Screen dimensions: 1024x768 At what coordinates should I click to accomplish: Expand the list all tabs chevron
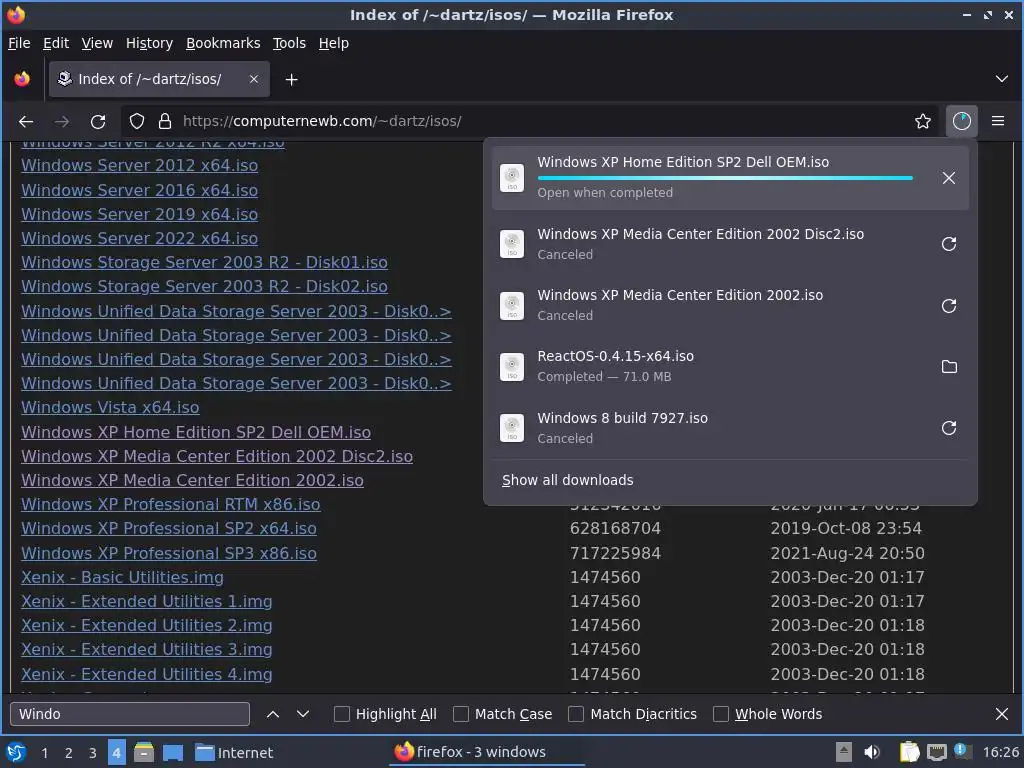coord(1001,79)
